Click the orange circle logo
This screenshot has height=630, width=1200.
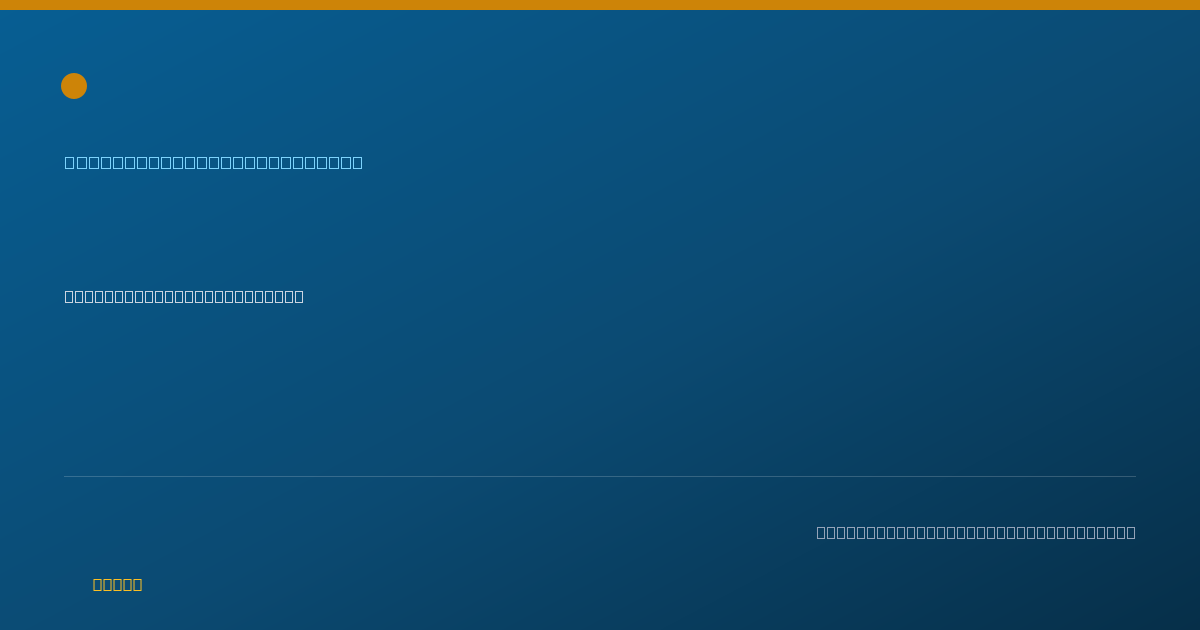[x=74, y=86]
